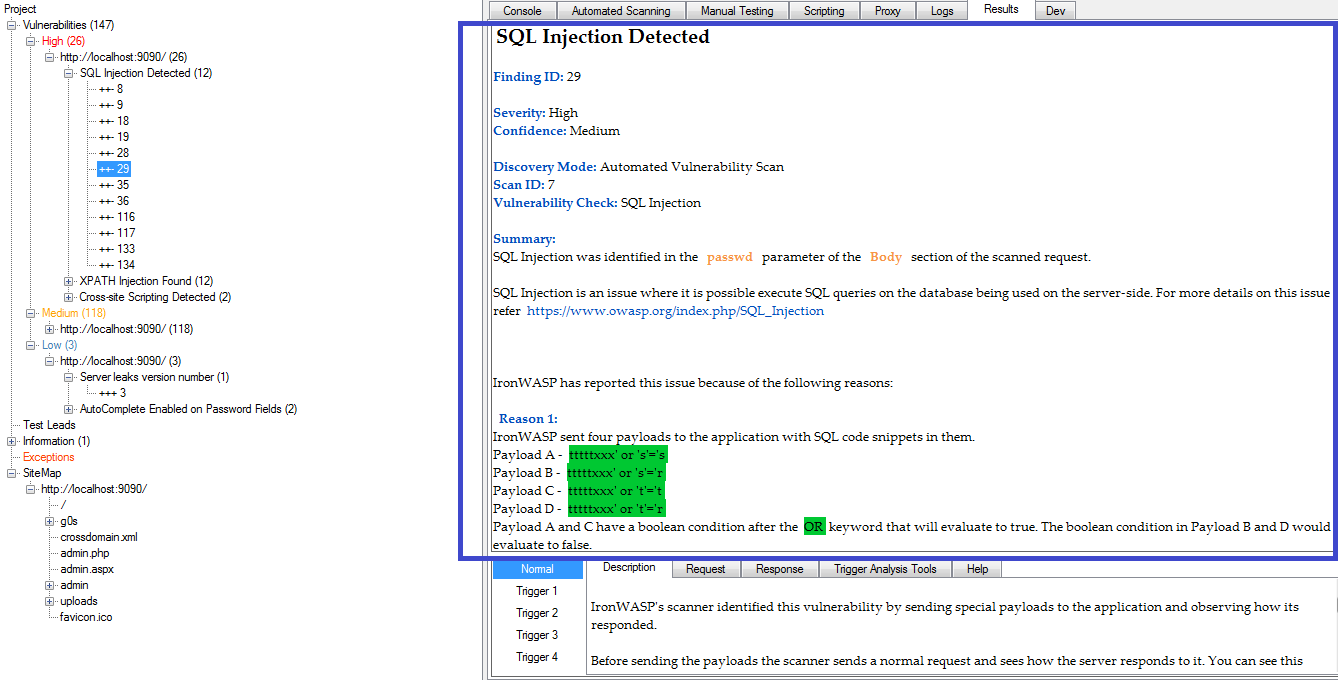Viewport: 1338px width, 680px height.
Task: Open the Console tab
Action: click(524, 10)
